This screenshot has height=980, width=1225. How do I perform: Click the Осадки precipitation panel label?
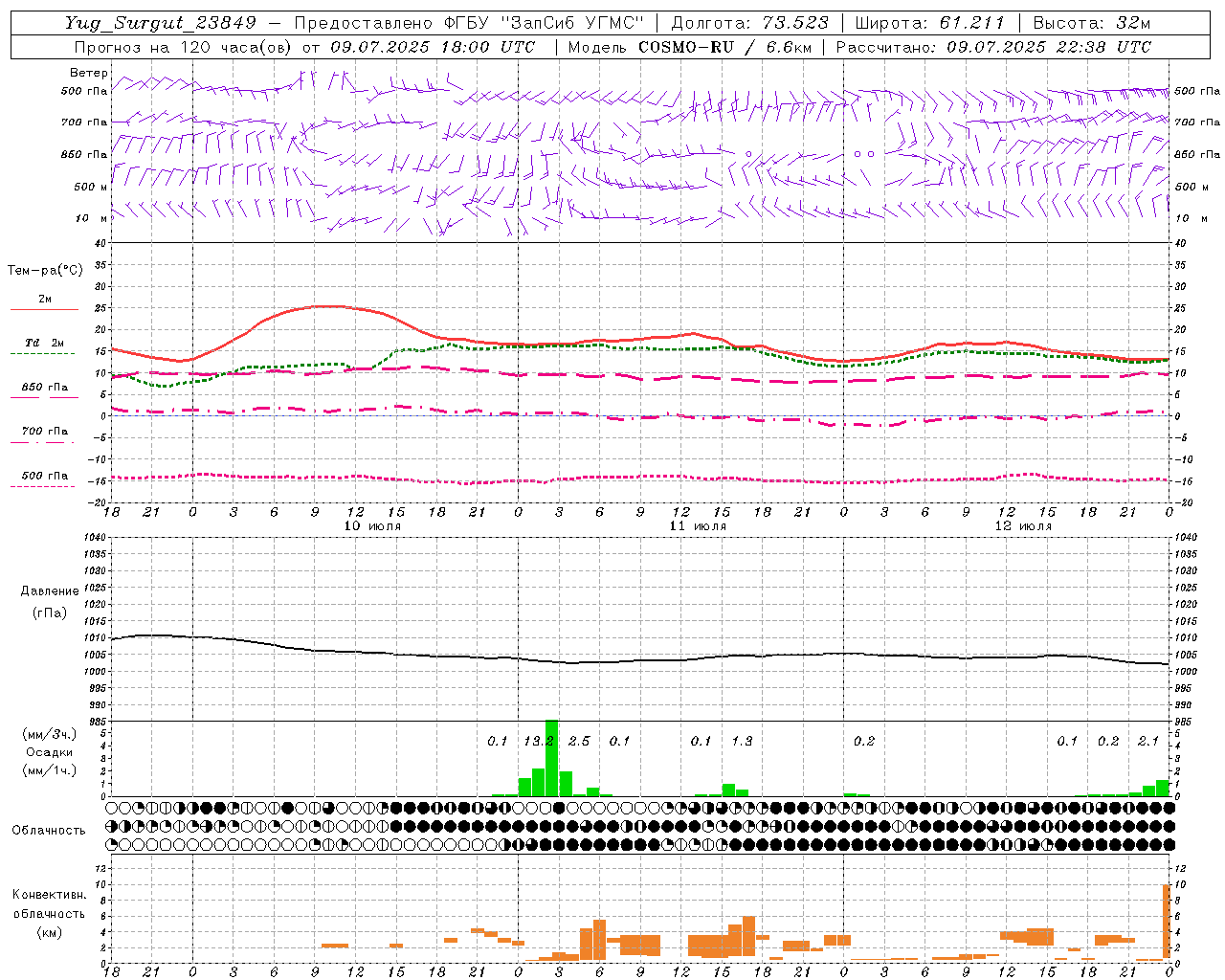tap(50, 752)
